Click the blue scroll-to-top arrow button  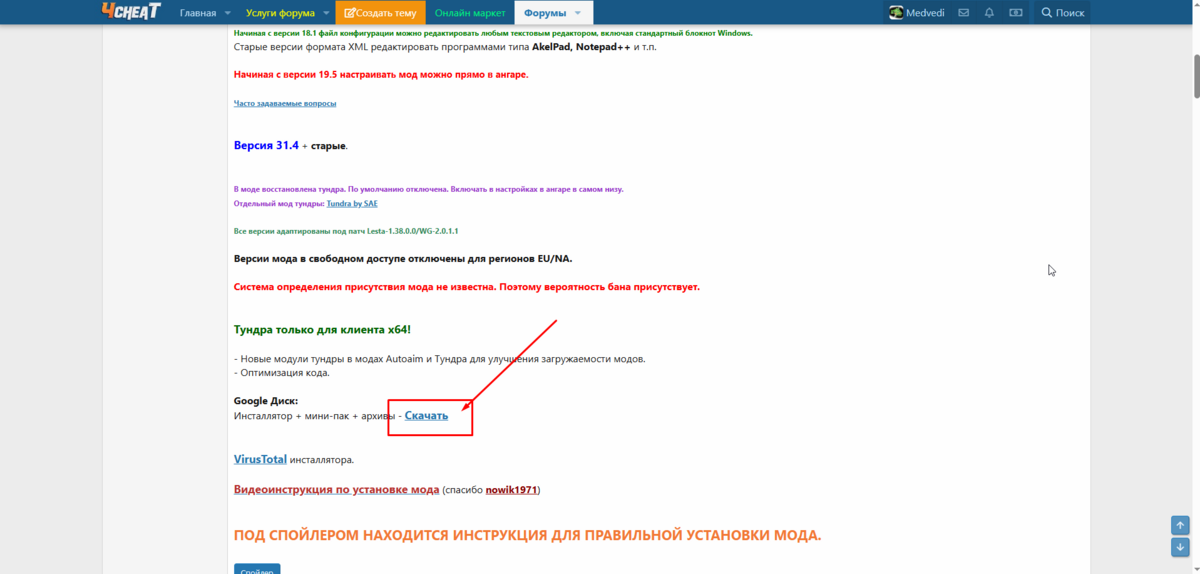click(x=1181, y=525)
